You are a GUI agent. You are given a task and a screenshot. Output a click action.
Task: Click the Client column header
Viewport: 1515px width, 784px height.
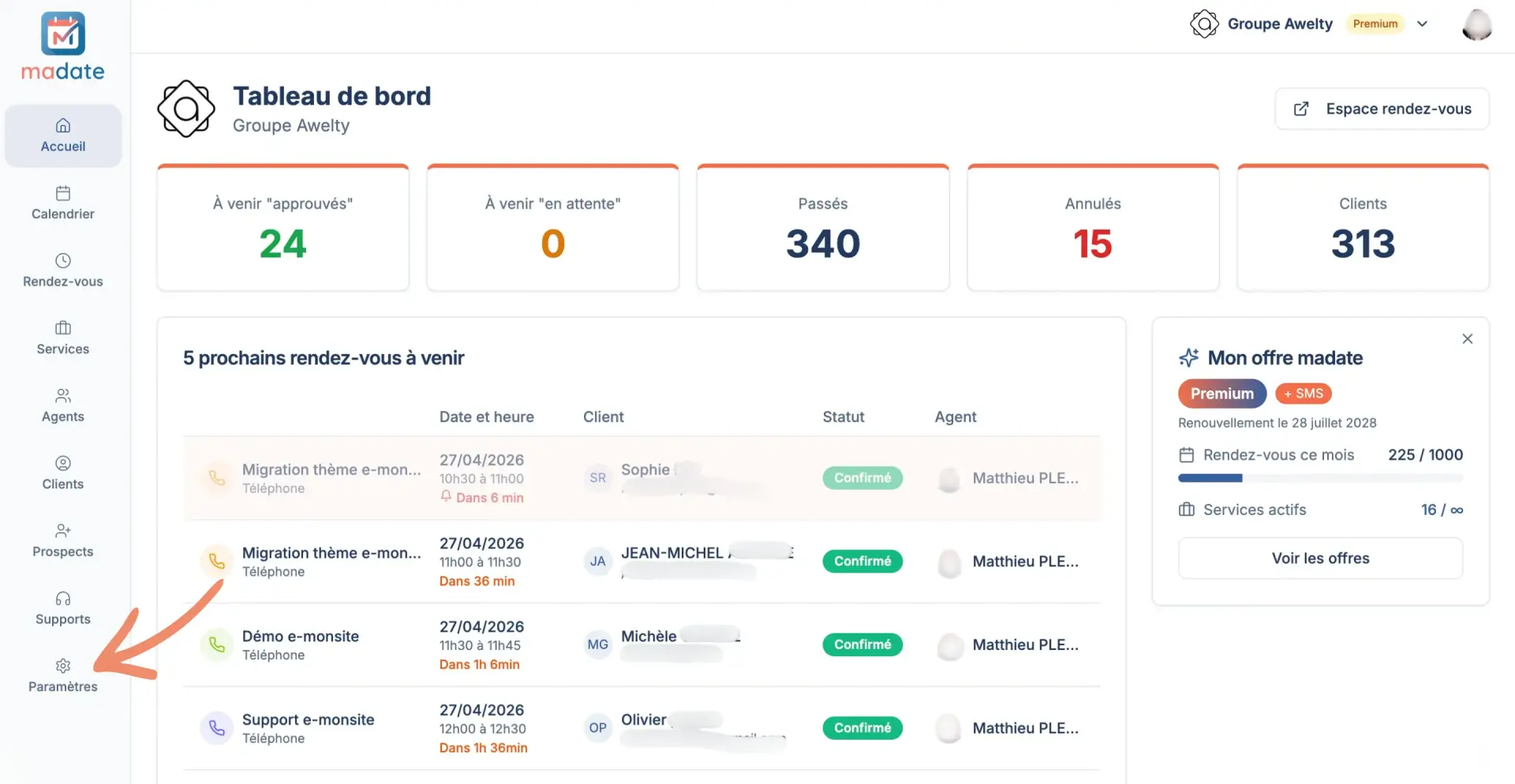point(604,416)
